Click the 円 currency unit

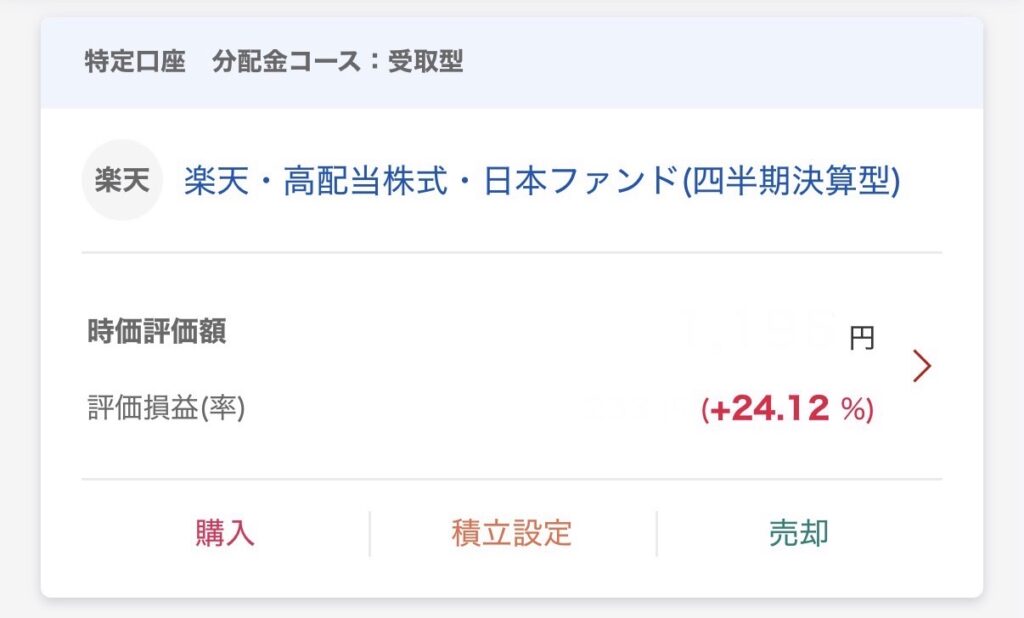click(861, 338)
